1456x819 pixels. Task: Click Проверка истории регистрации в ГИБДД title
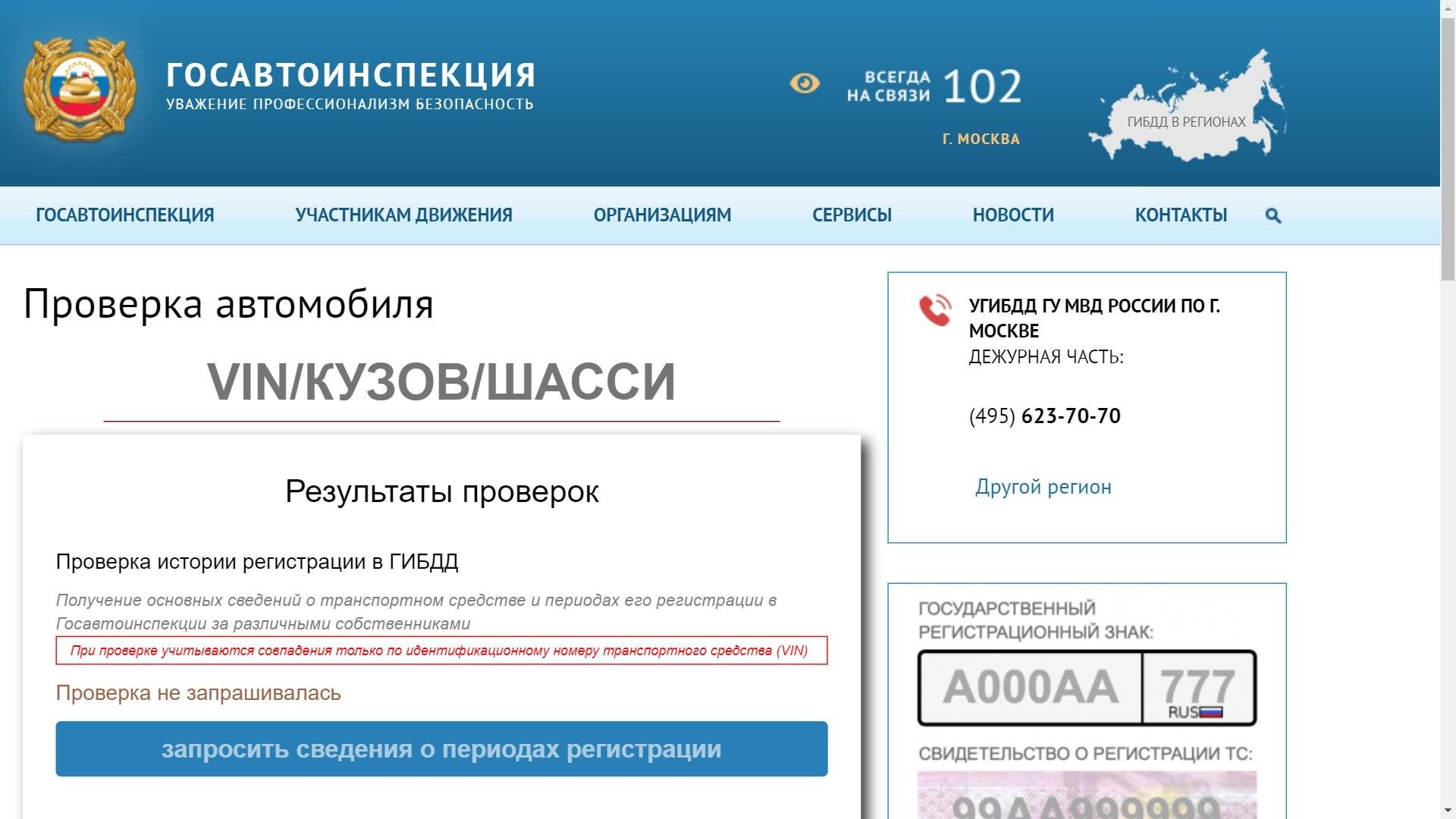pos(257,562)
